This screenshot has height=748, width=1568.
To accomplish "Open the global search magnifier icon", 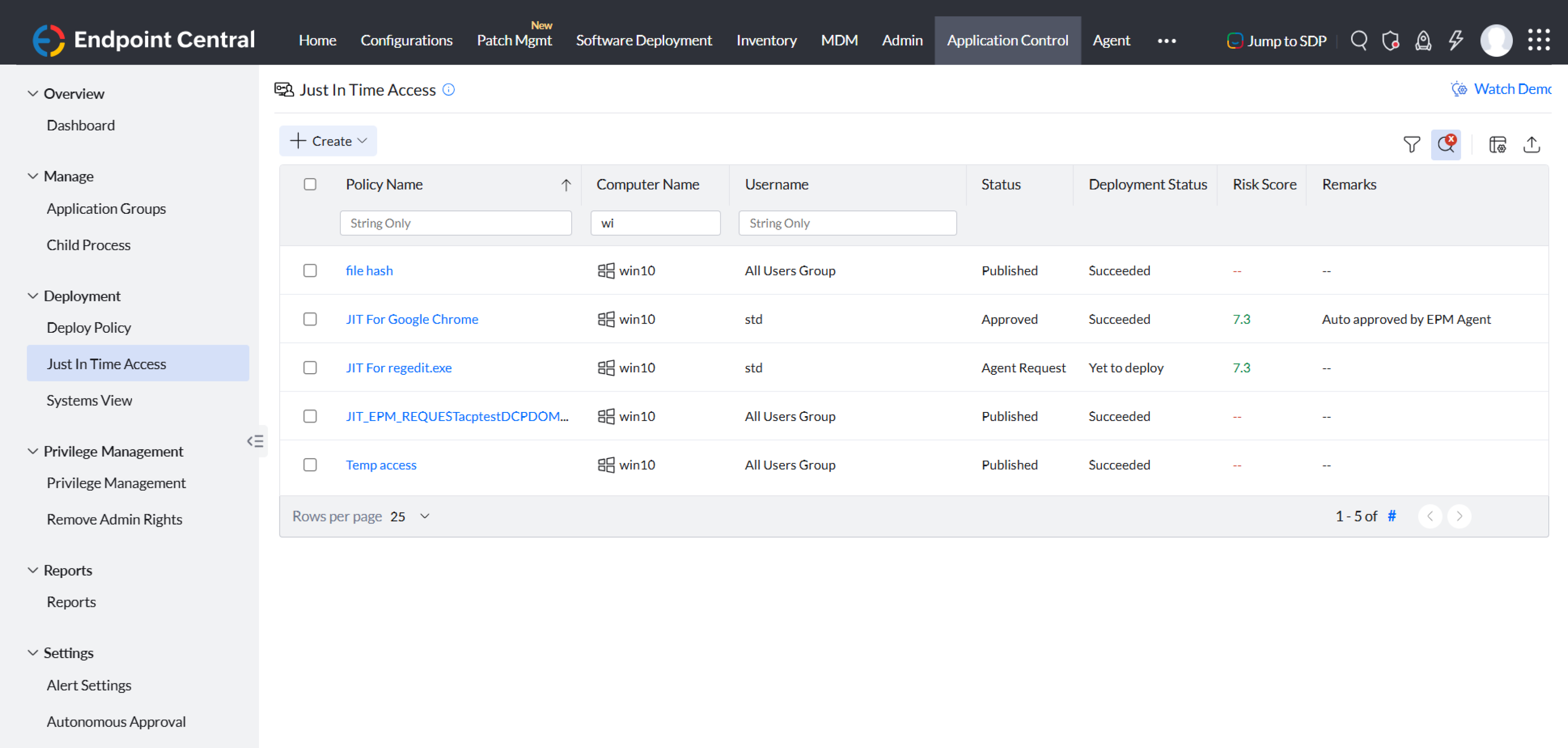I will (1358, 40).
